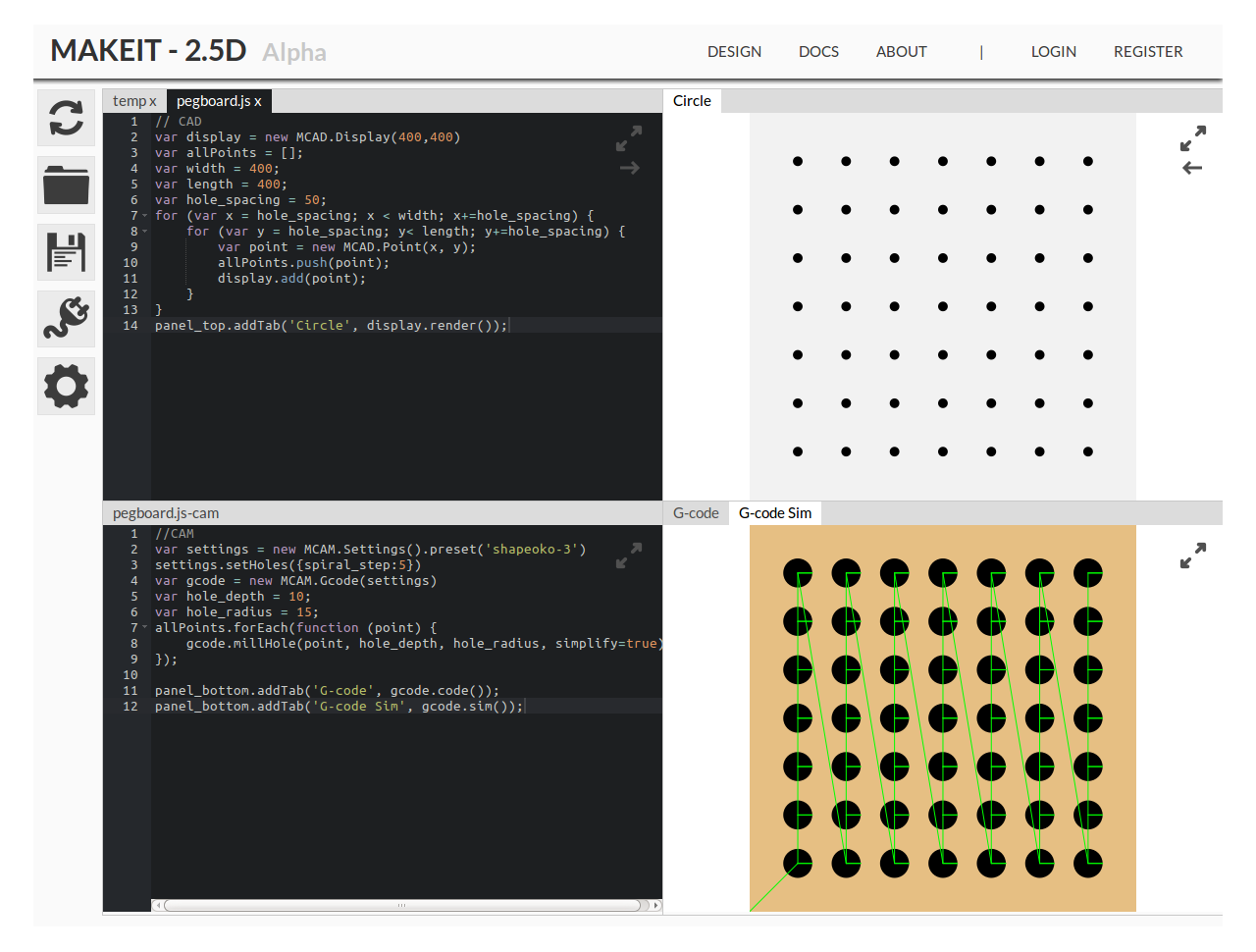Open the DOCS navigation link
Screen dimensions: 1256x952
(x=818, y=52)
